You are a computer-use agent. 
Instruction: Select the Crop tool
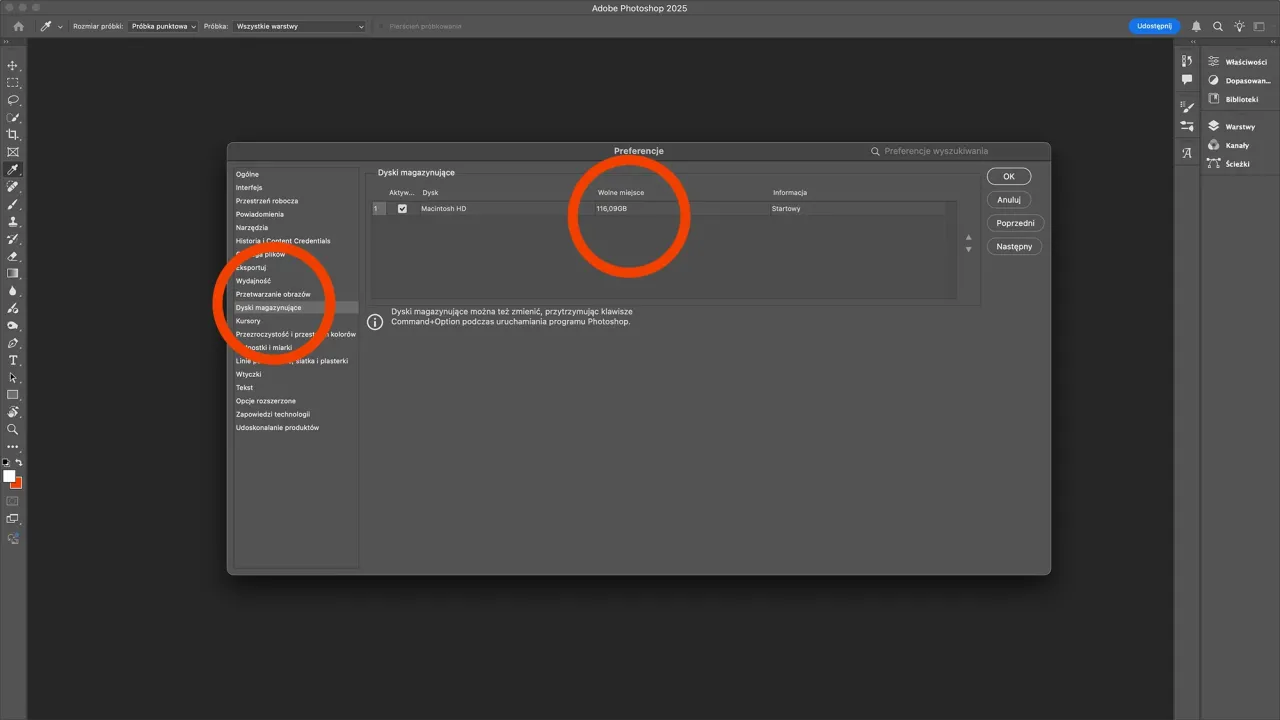13,135
